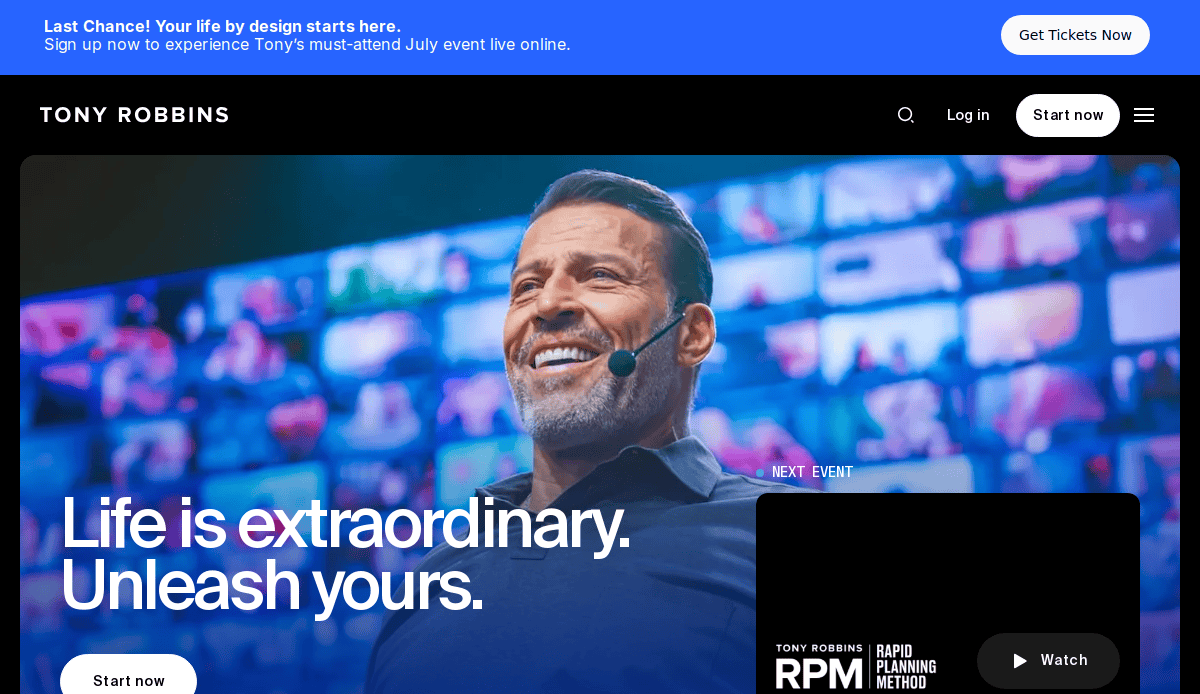Click the Log in link
1200x694 pixels.
[x=968, y=115]
